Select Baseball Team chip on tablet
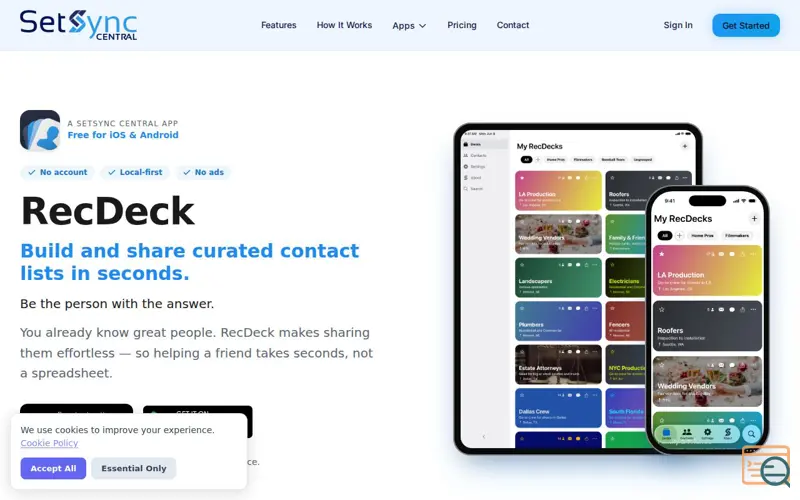The width and height of the screenshot is (800, 500). (613, 160)
